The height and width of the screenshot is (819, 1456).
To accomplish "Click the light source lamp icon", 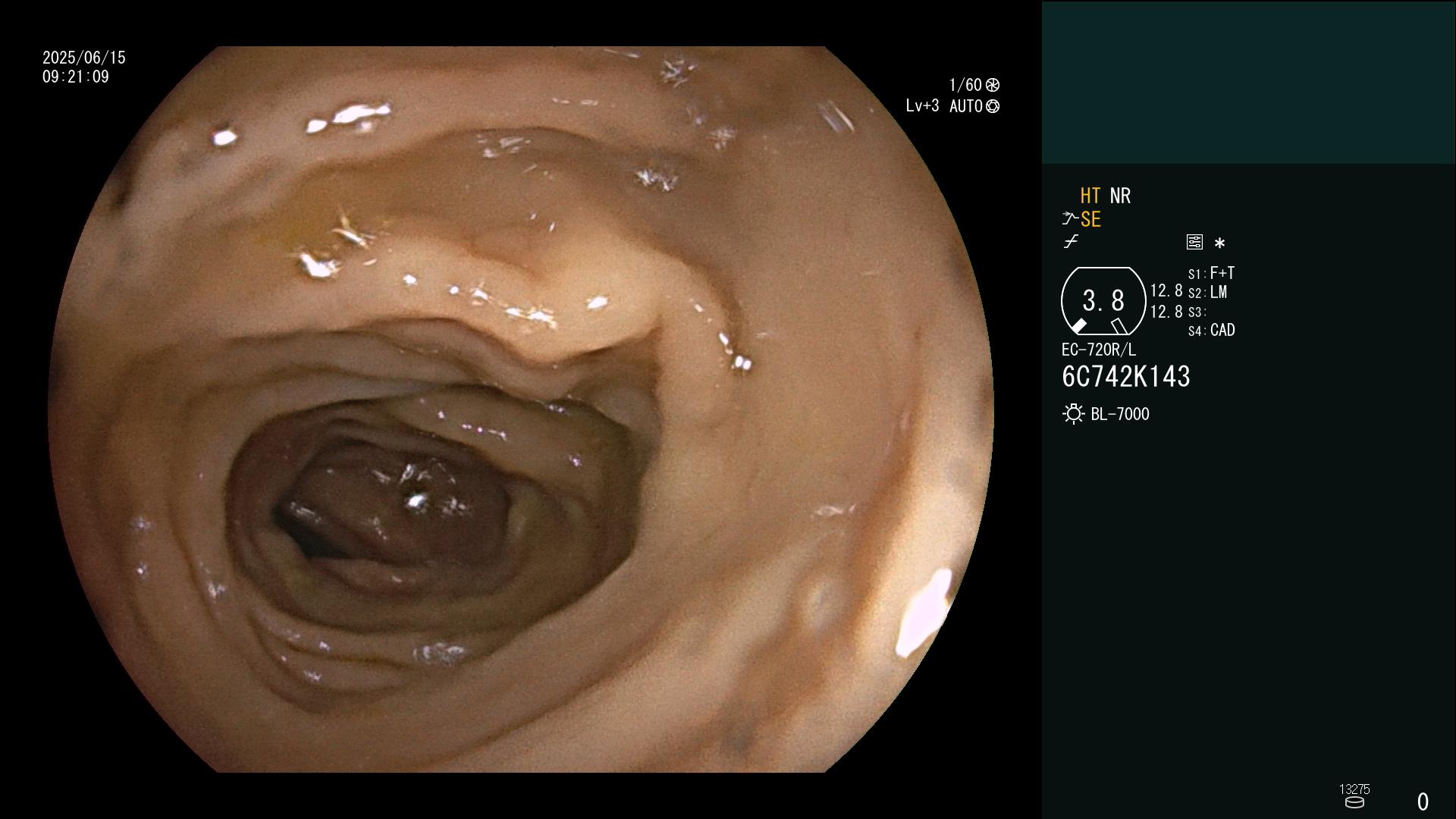I will click(x=1073, y=414).
